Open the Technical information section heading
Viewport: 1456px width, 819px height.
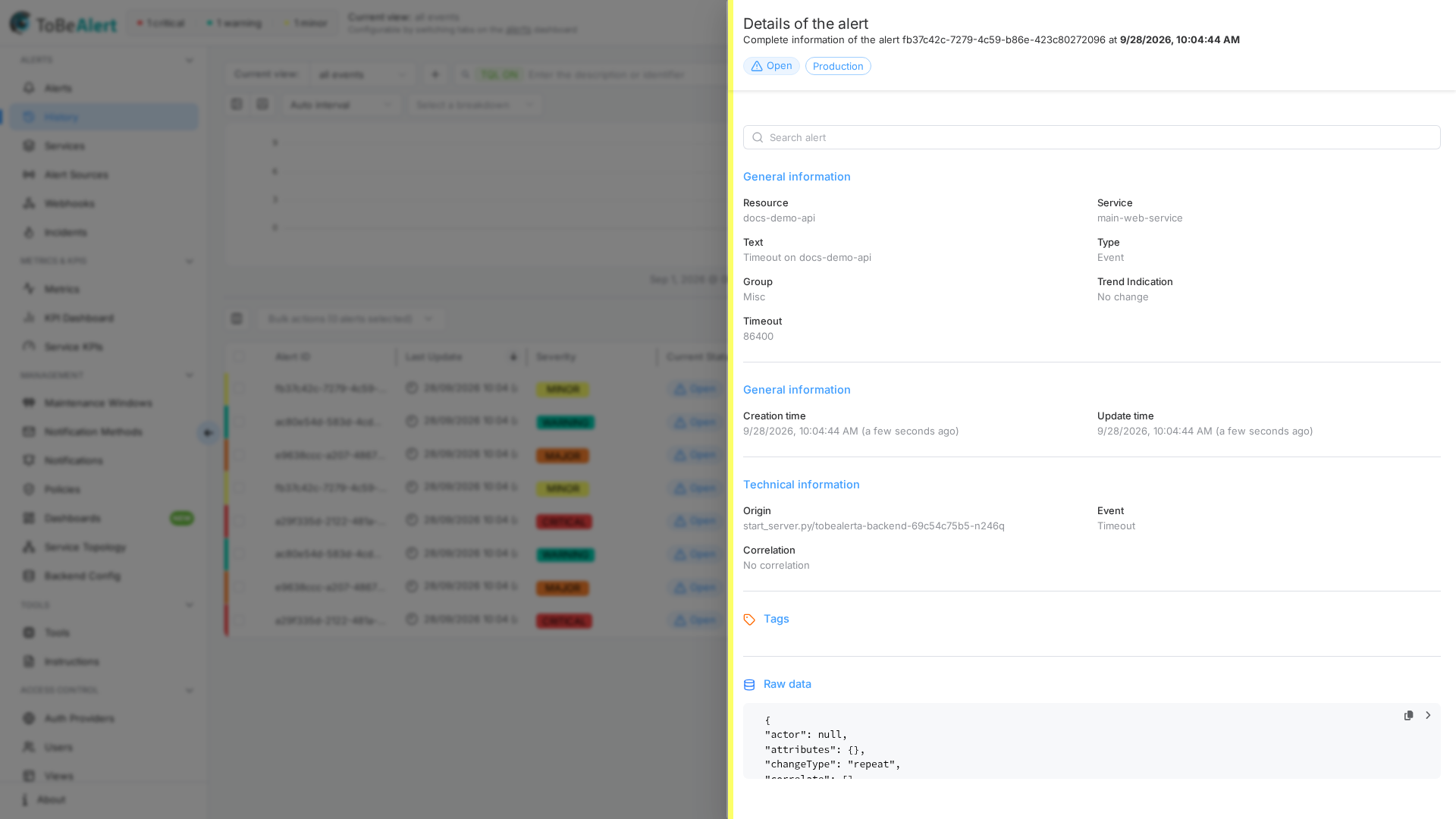[x=801, y=485]
